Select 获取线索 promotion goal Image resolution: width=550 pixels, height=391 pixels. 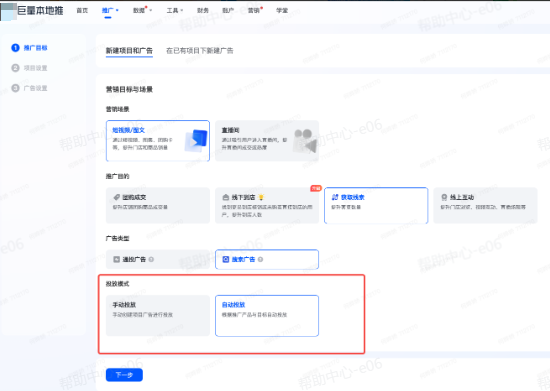(x=376, y=205)
